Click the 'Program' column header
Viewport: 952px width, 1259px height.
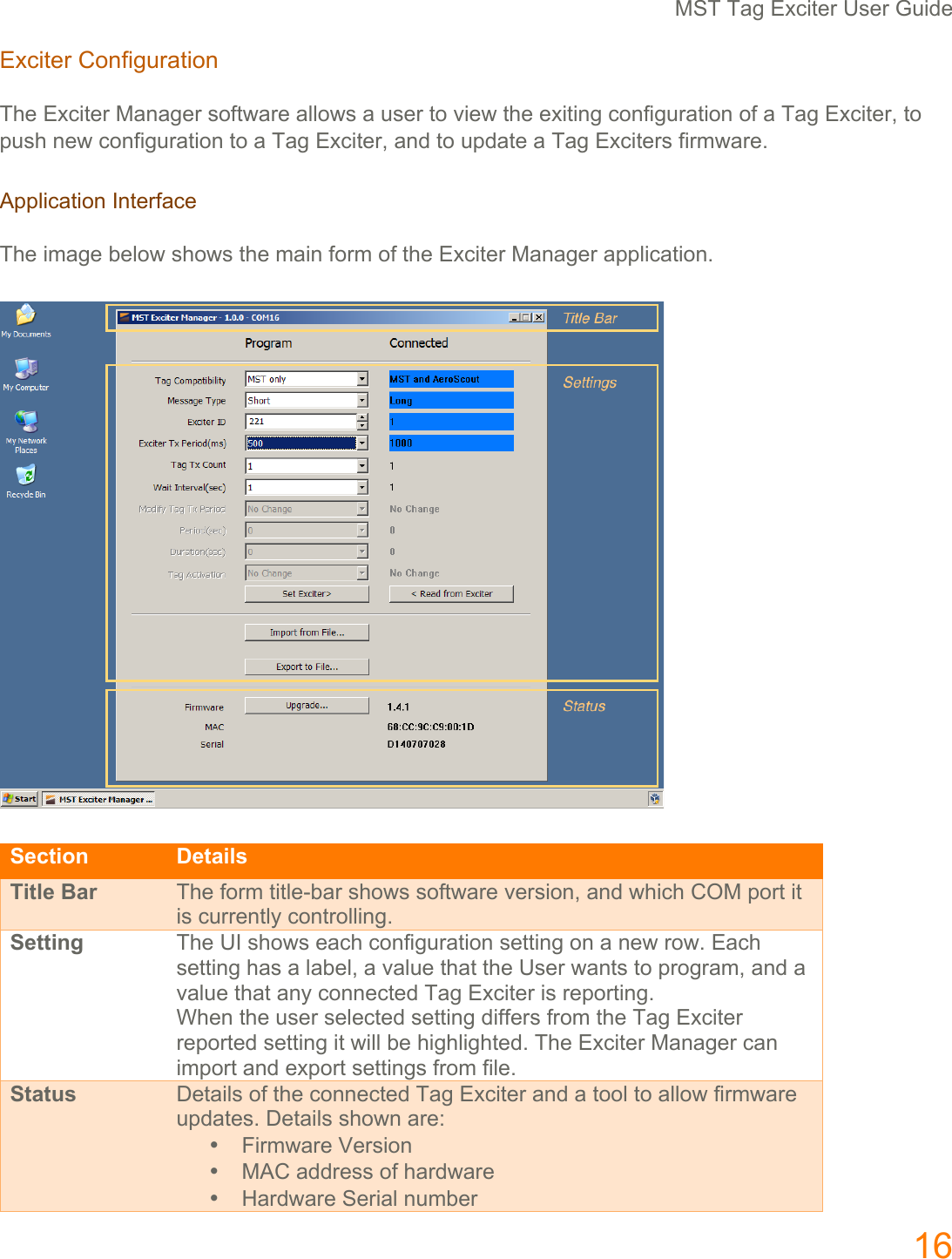point(268,343)
